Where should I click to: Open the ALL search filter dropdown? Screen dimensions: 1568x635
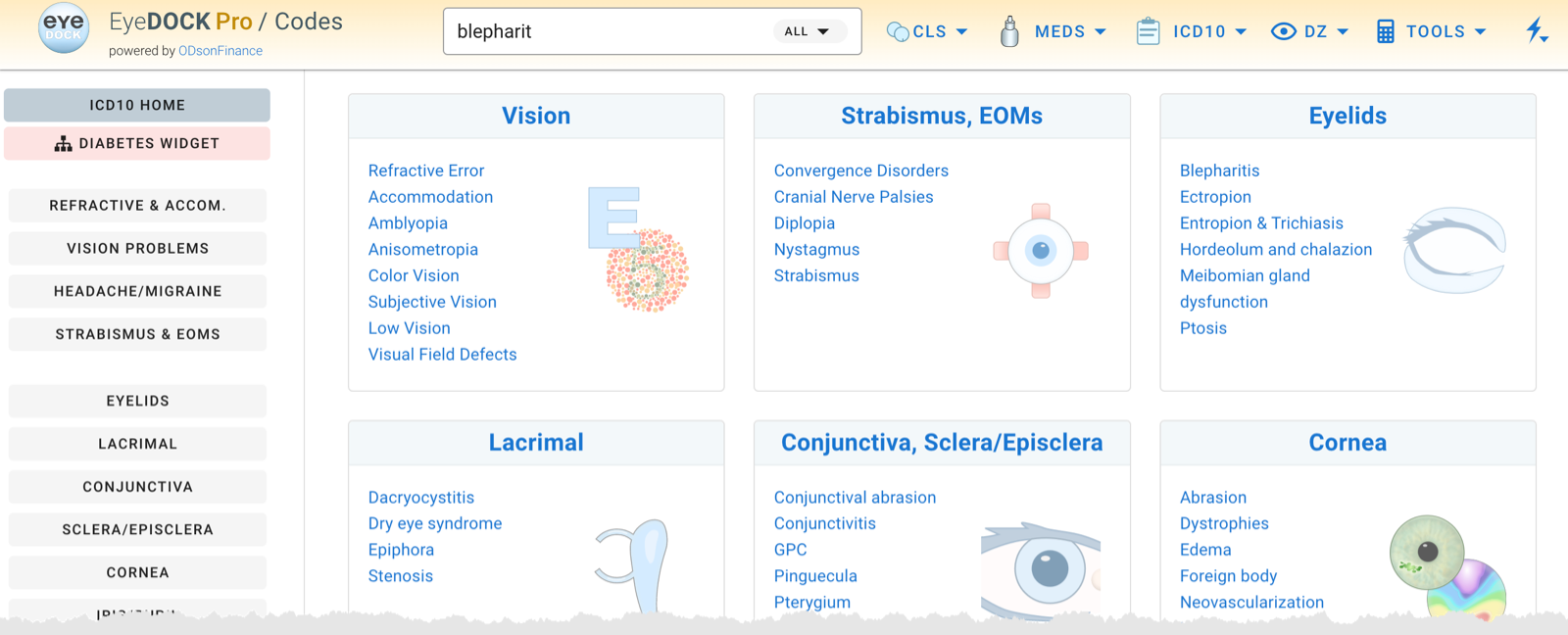pos(807,31)
